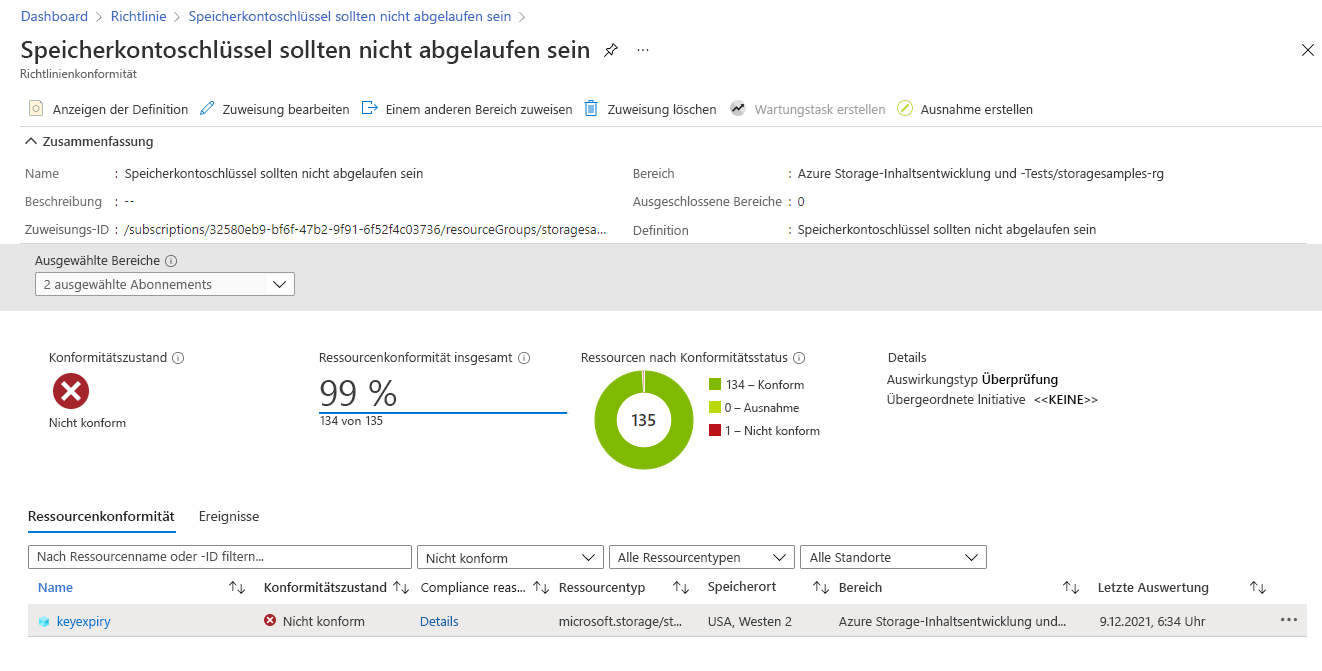Click info icon next to Konformitätszustand

(178, 358)
